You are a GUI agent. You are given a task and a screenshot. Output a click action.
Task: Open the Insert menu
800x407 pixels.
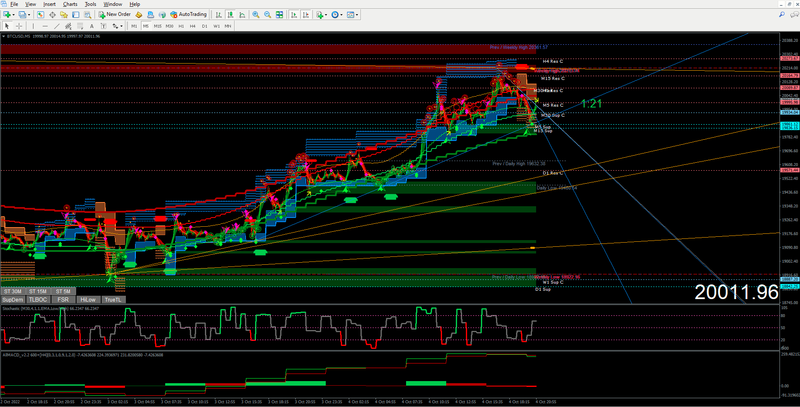[49, 4]
